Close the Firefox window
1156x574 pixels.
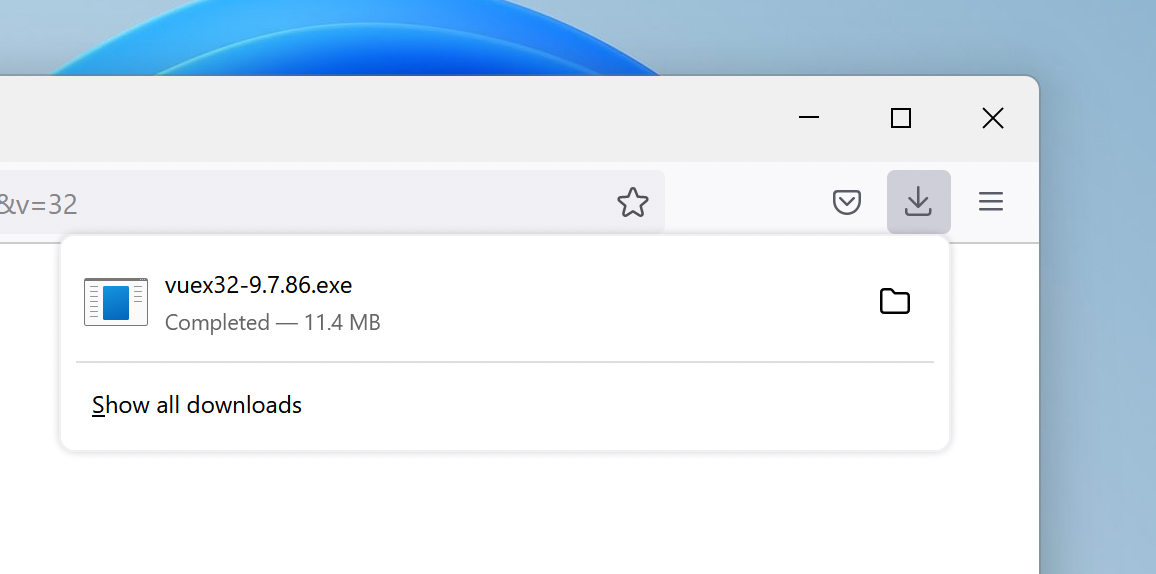(993, 118)
